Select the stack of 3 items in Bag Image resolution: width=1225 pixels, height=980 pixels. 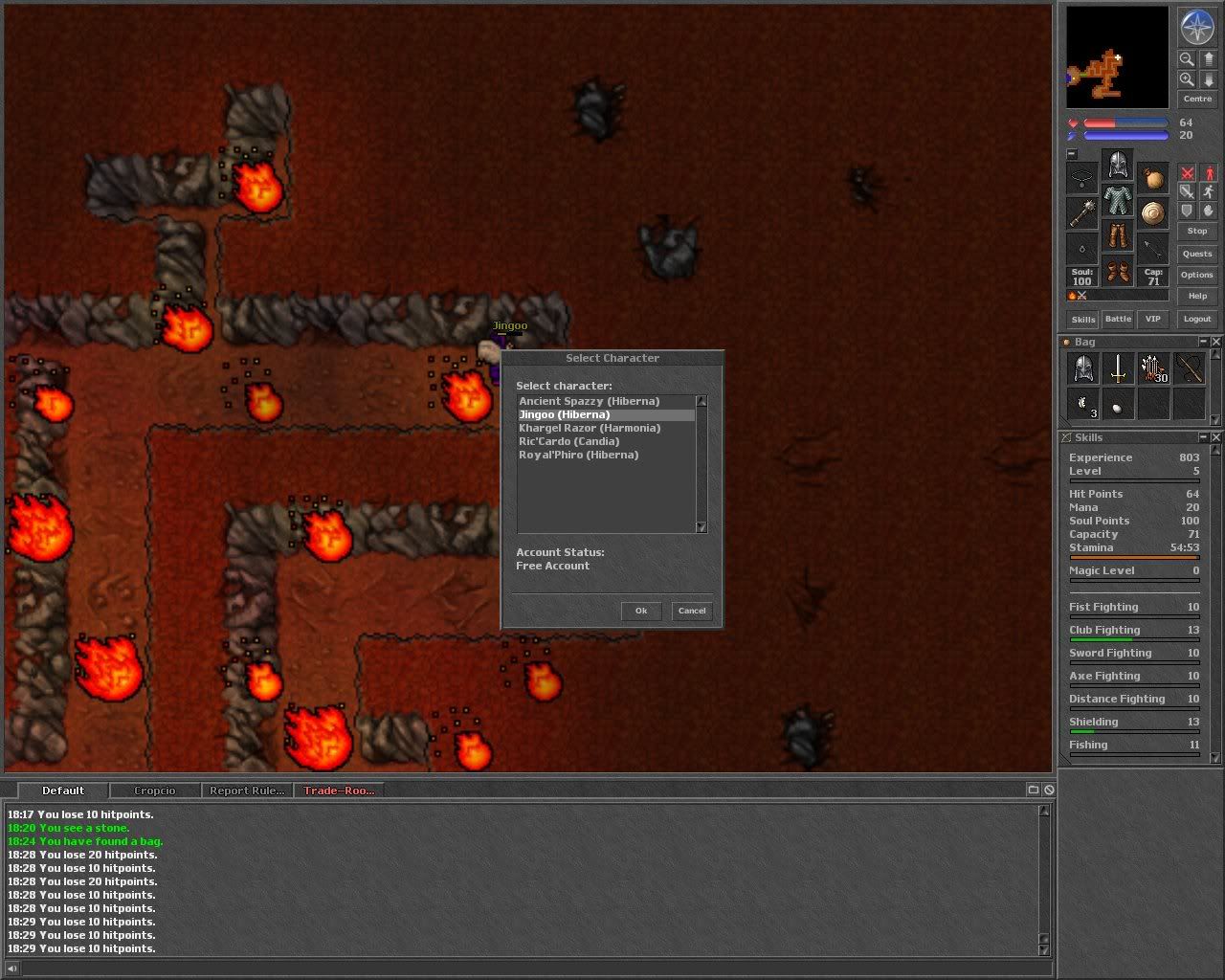1082,404
